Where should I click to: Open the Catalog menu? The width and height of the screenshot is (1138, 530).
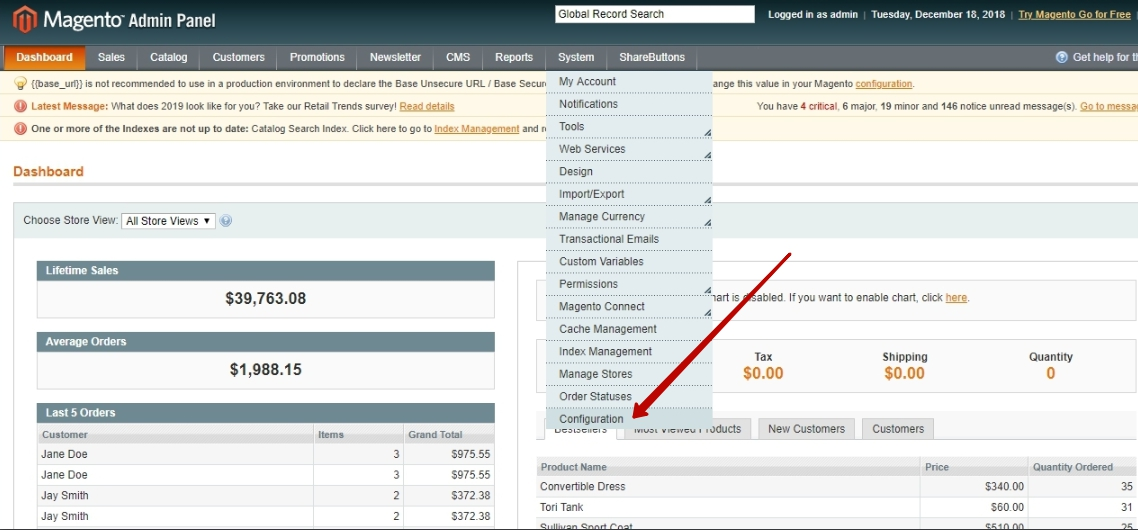pyautogui.click(x=168, y=57)
